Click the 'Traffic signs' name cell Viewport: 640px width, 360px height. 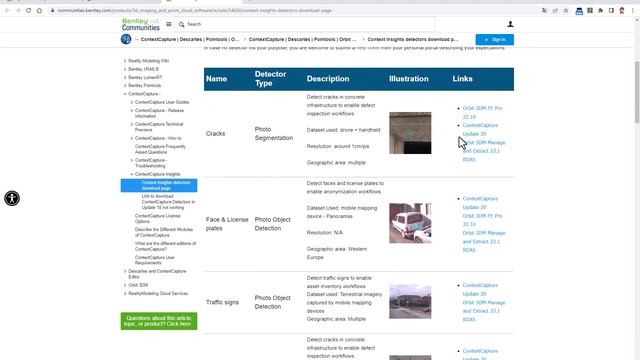coord(222,302)
